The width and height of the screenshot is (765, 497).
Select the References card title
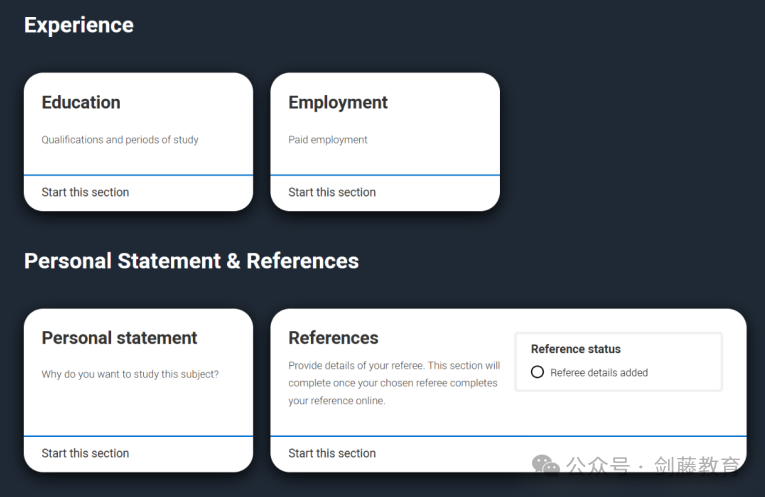pos(333,338)
